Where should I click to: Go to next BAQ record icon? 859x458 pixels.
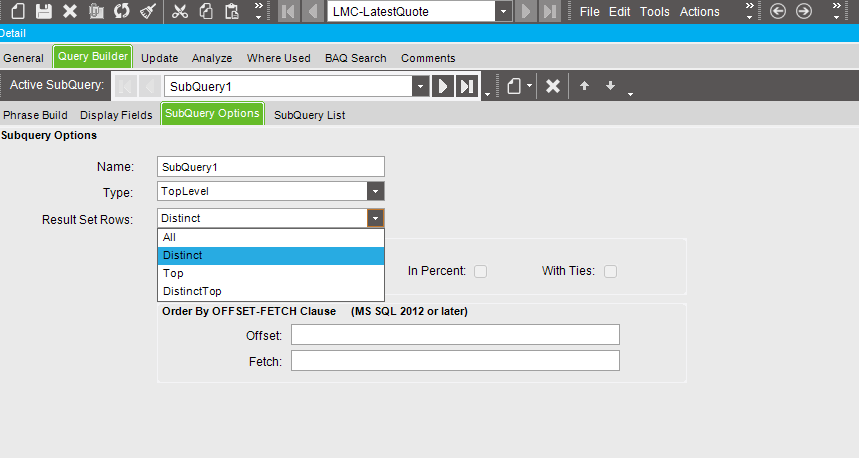(x=525, y=11)
